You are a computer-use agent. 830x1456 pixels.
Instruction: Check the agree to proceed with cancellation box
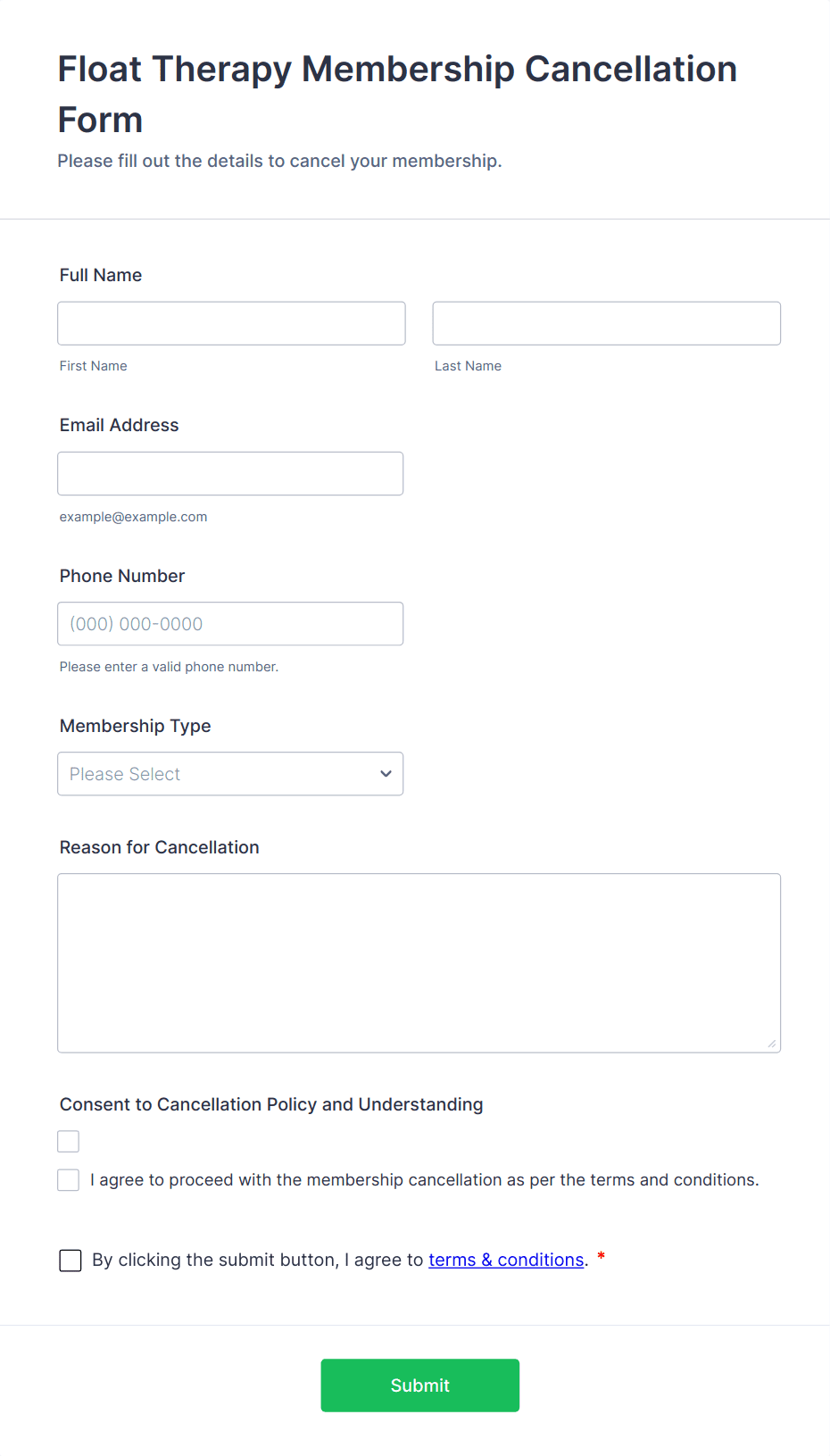tap(69, 1180)
